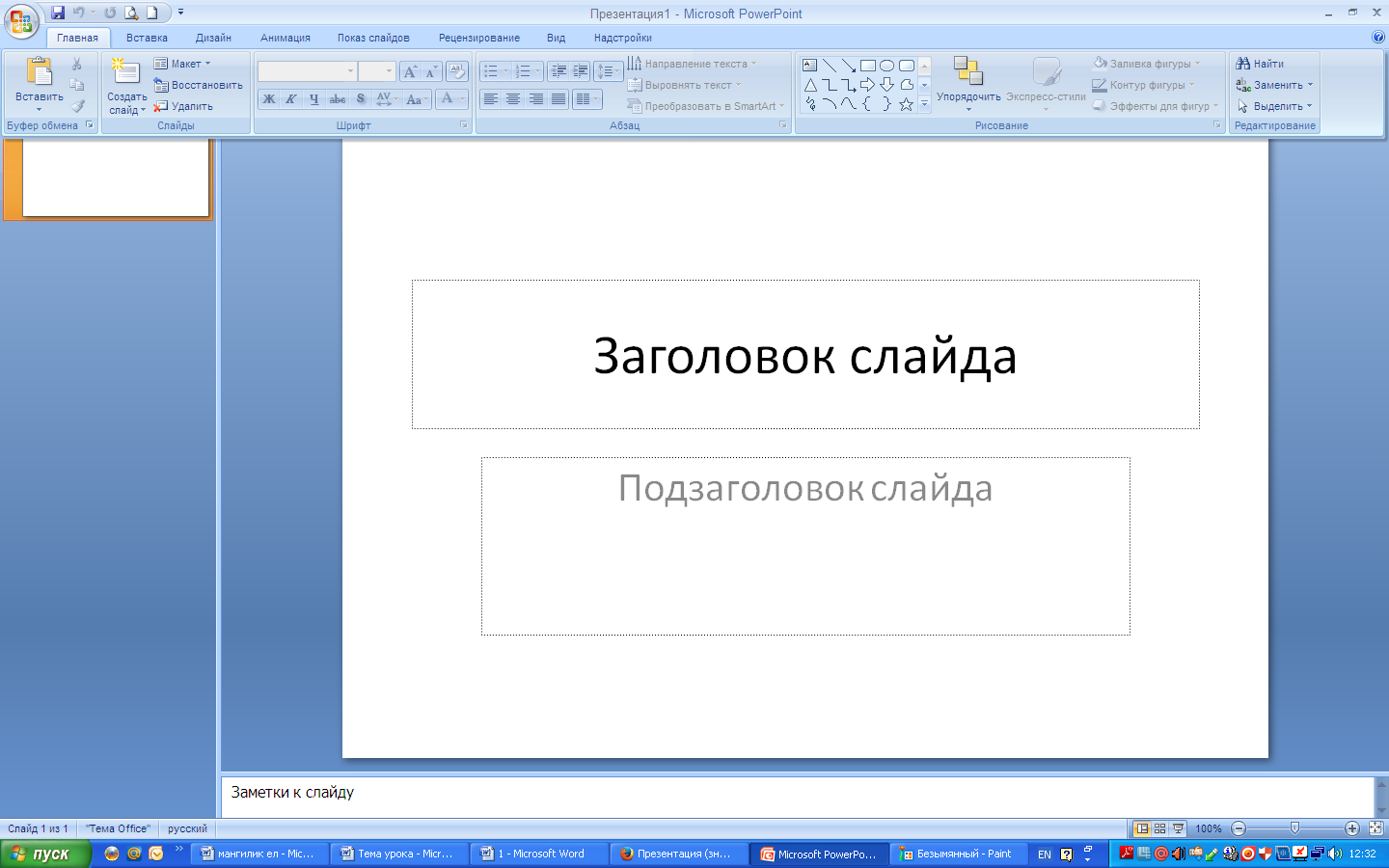Open Заменить dropdown arrow

click(1310, 85)
